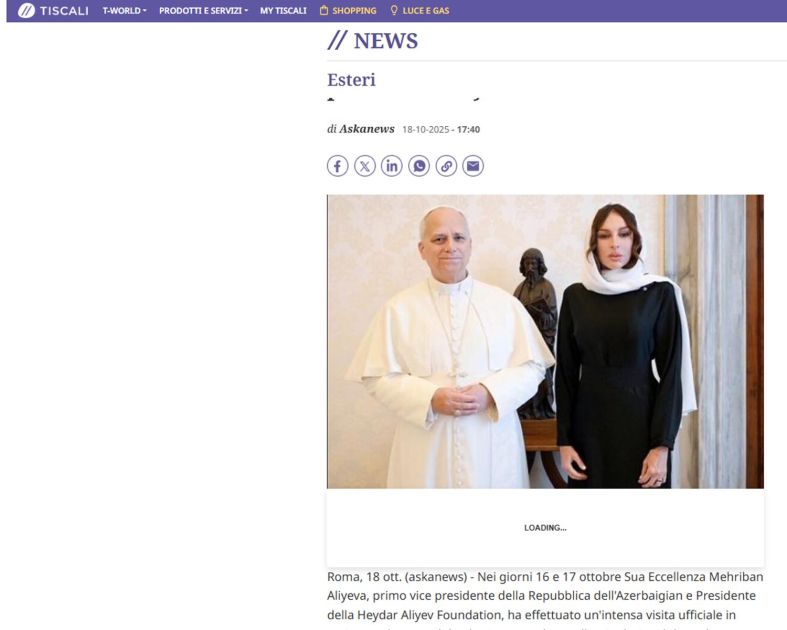Click the LOADING placeholder area
787x630 pixels.
546,528
